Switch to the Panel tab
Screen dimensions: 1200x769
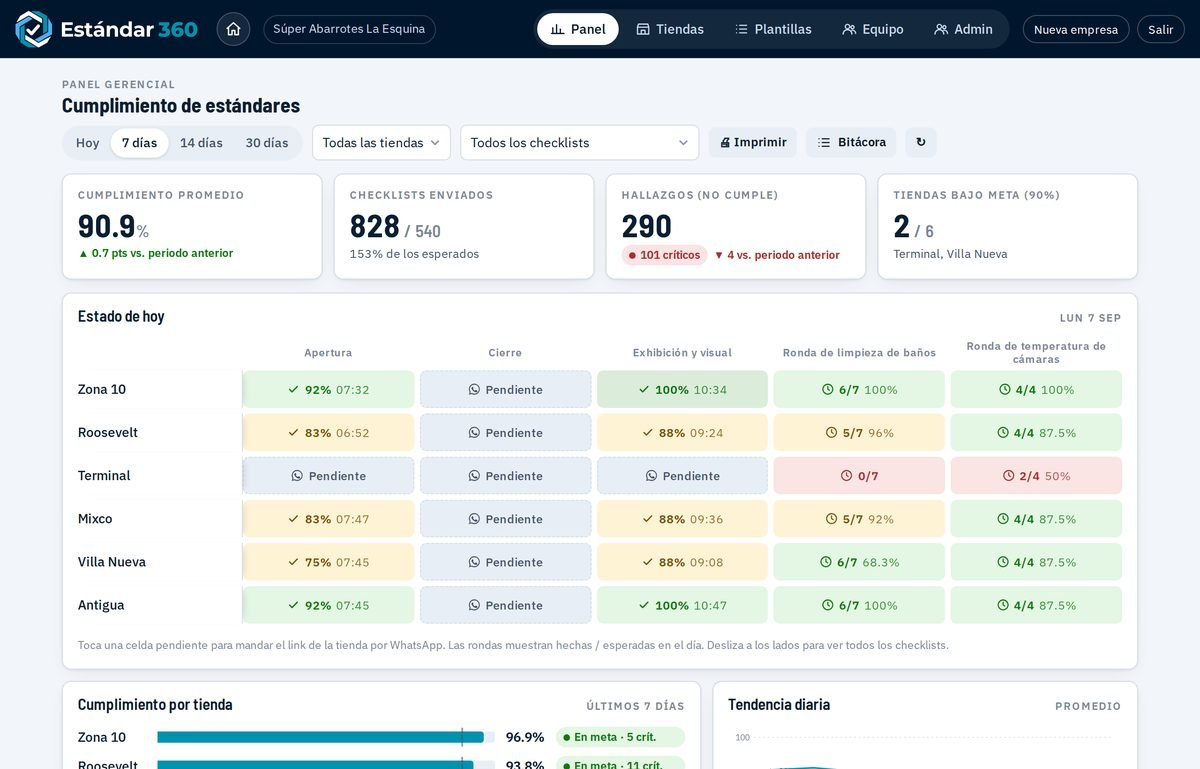(x=578, y=29)
